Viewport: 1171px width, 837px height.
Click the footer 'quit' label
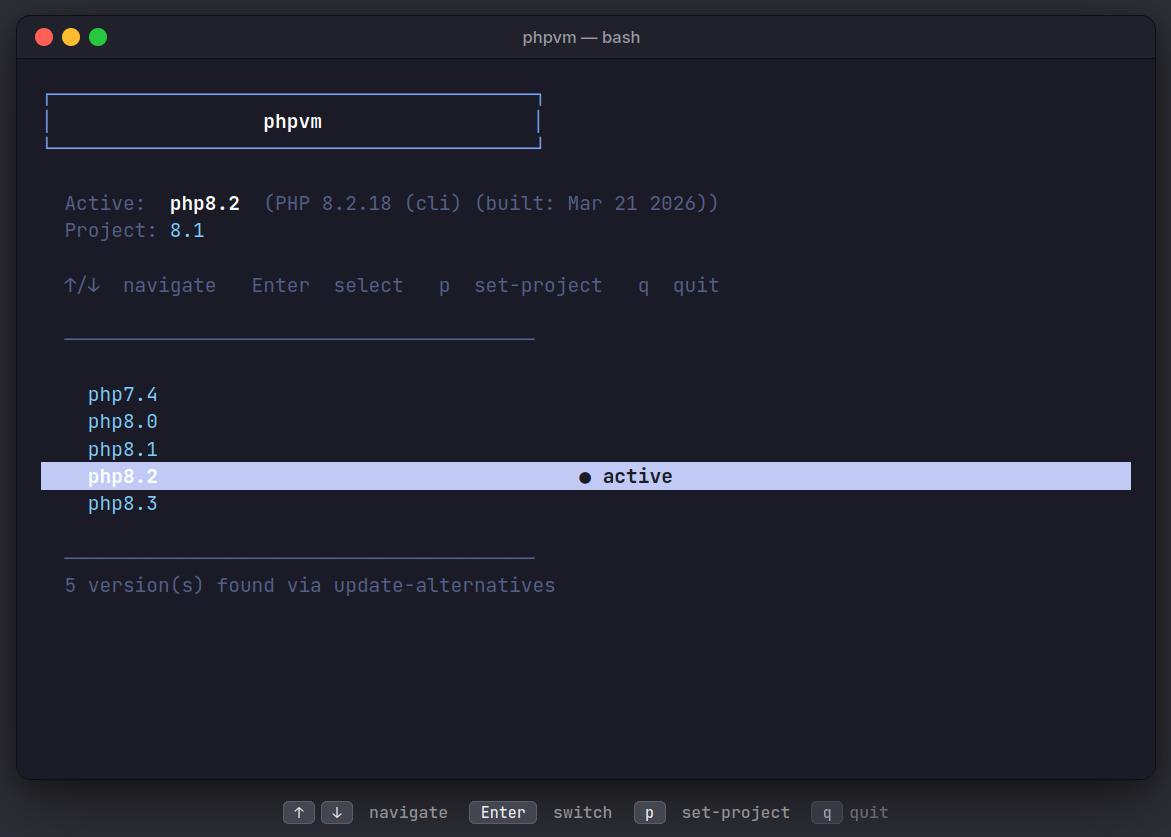point(869,812)
